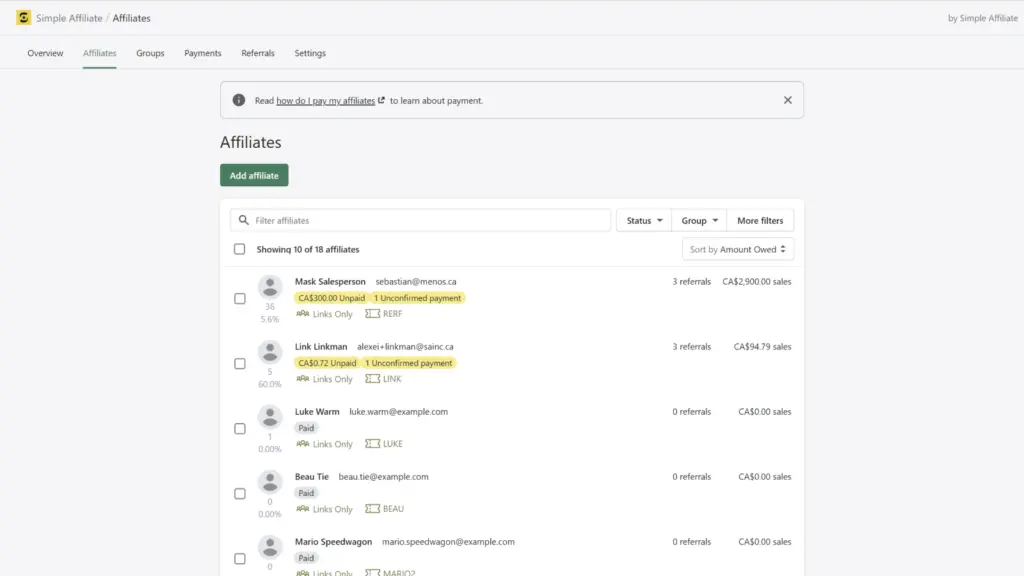This screenshot has height=576, width=1024.
Task: Go to the Referrals tab
Action: pos(258,53)
